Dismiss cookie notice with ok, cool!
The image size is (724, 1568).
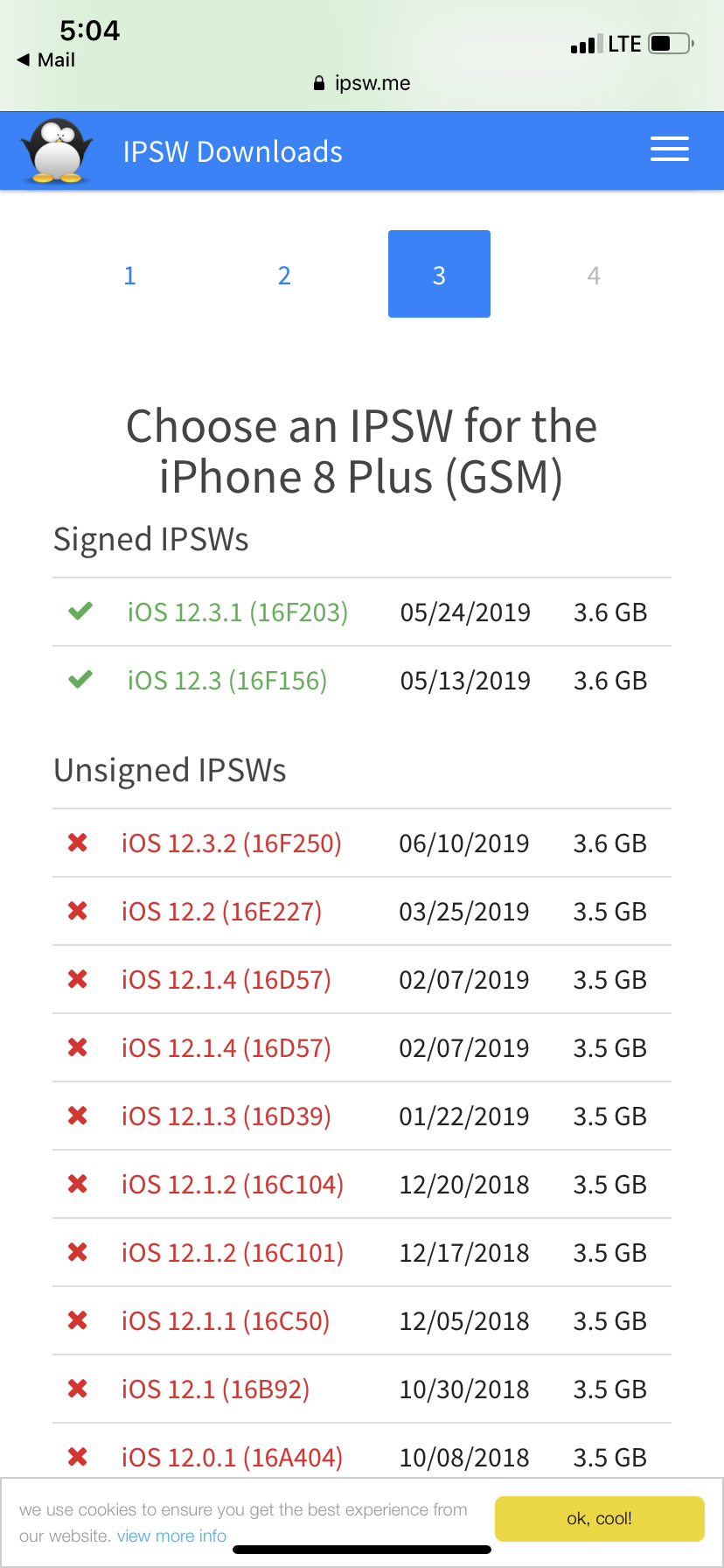[600, 1518]
